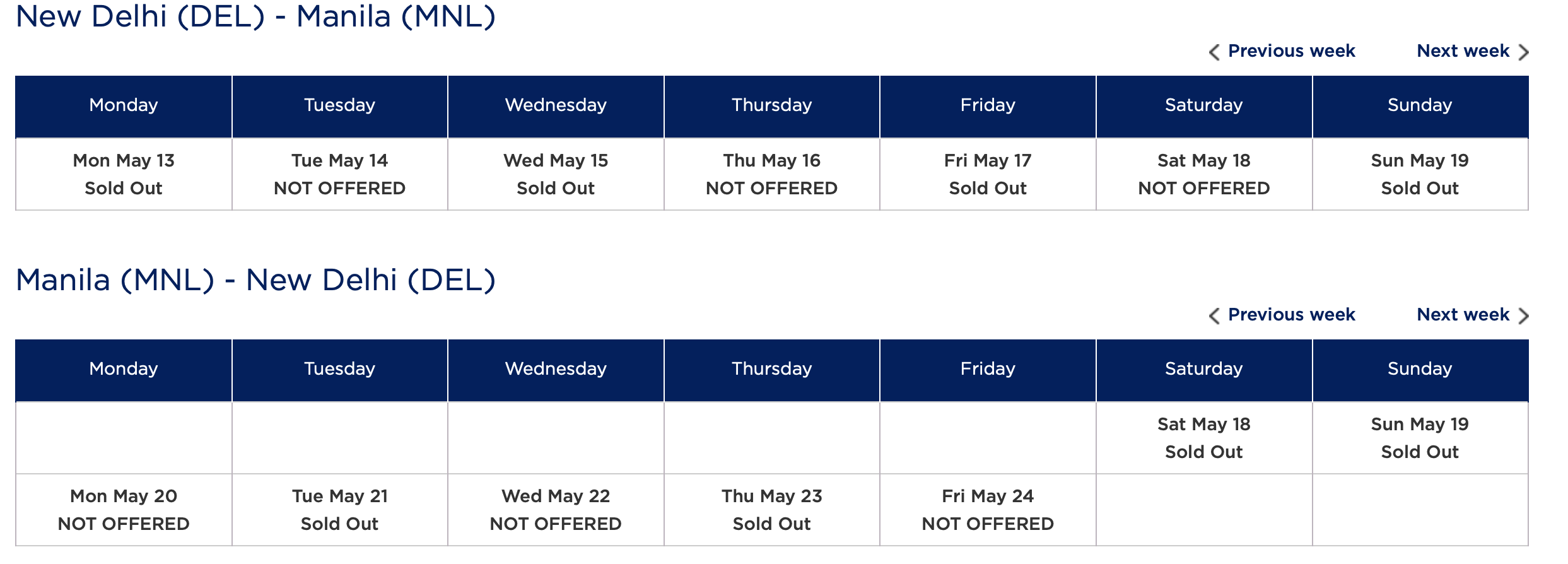Choose Wed May 15 departure date
The height and width of the screenshot is (564, 1568).
556,174
